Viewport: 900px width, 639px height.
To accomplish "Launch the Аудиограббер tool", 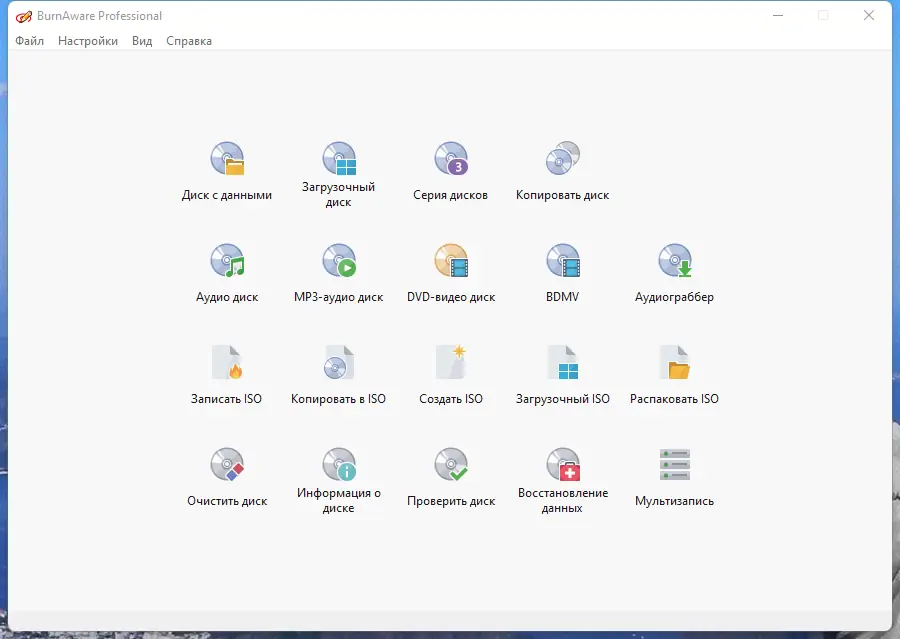I will tap(675, 272).
